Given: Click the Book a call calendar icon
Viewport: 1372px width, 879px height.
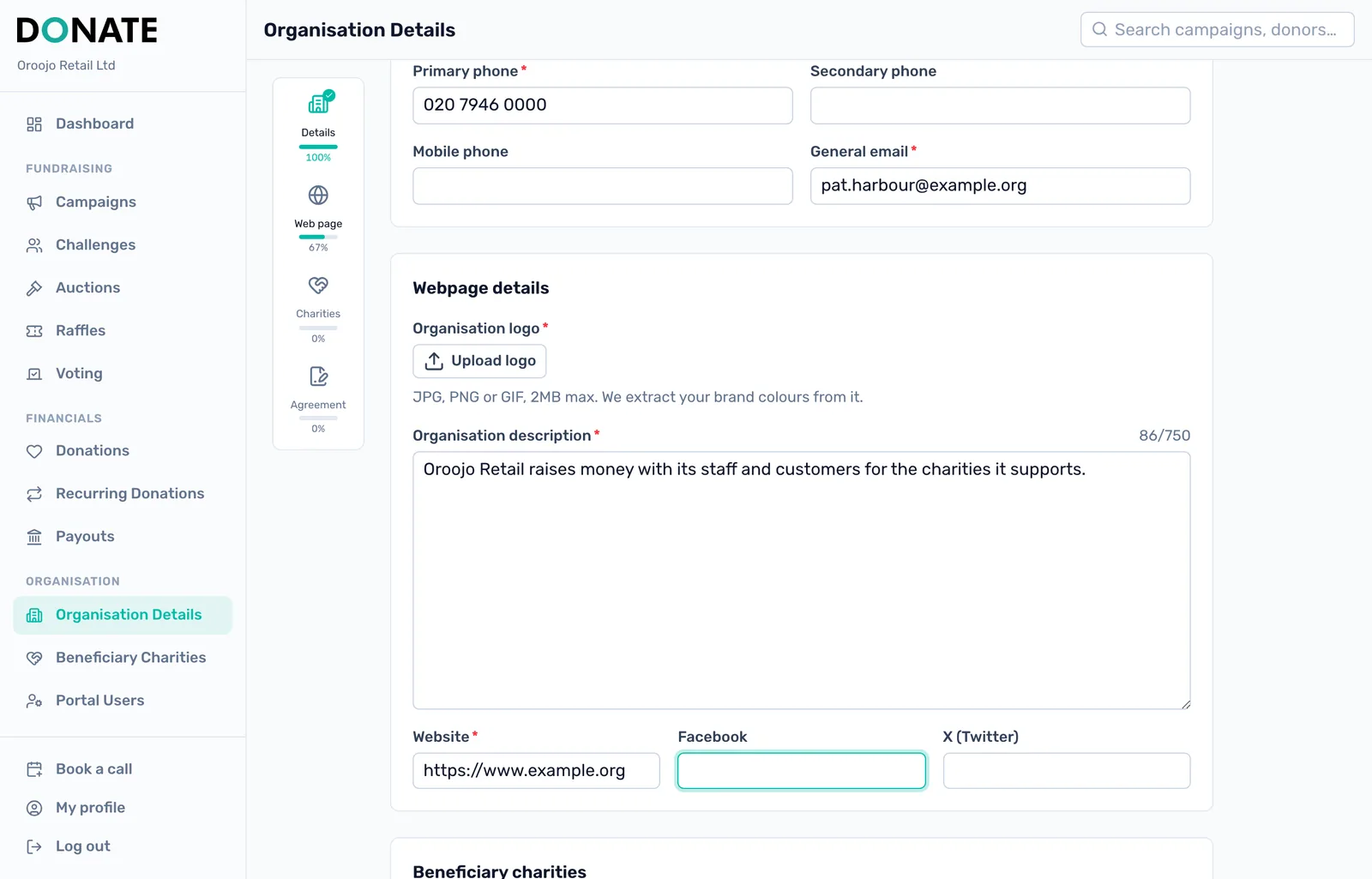Looking at the screenshot, I should click(34, 769).
